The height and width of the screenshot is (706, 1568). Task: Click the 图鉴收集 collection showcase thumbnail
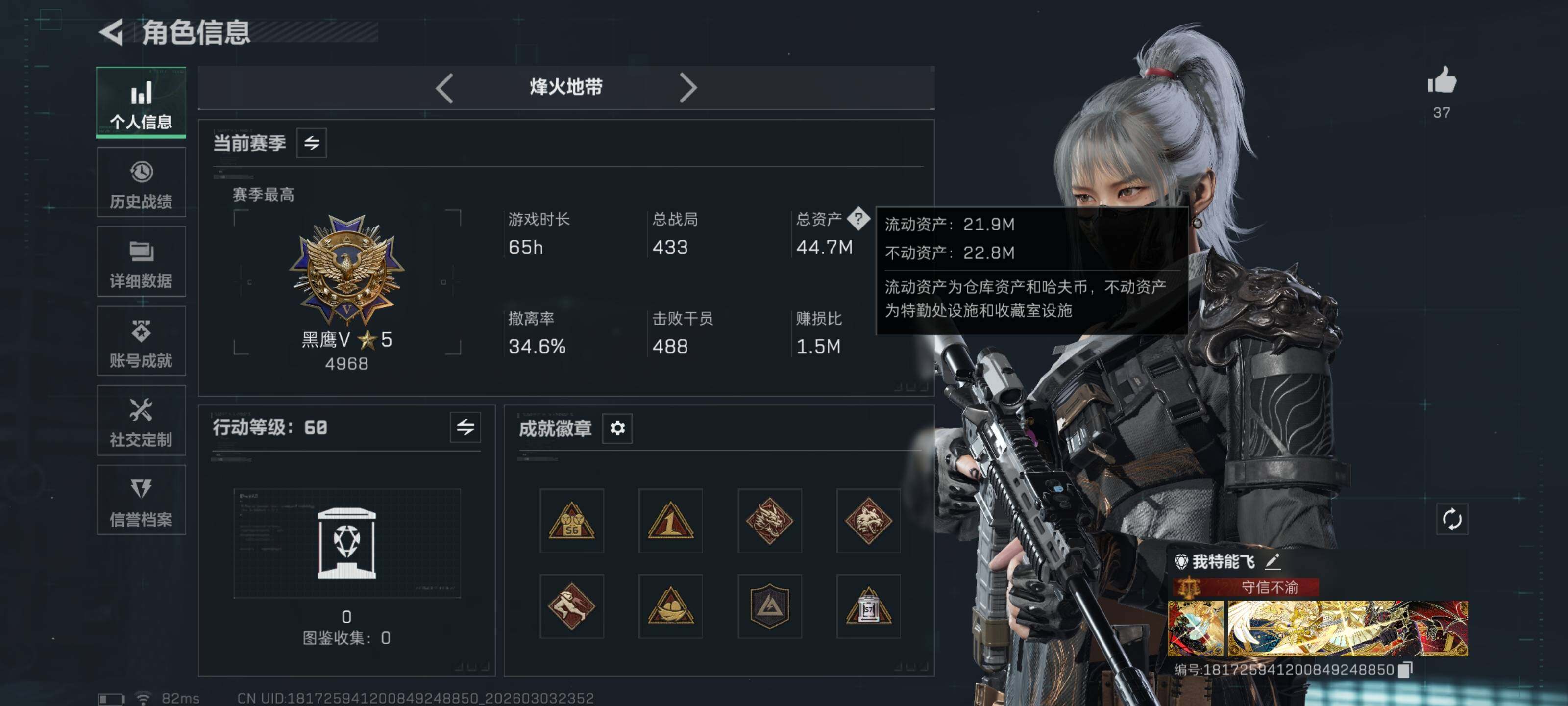(x=347, y=543)
